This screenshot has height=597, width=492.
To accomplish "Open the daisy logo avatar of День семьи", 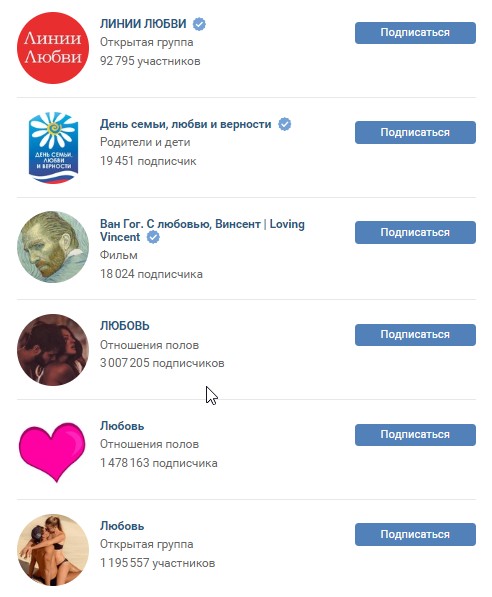I will click(x=53, y=148).
